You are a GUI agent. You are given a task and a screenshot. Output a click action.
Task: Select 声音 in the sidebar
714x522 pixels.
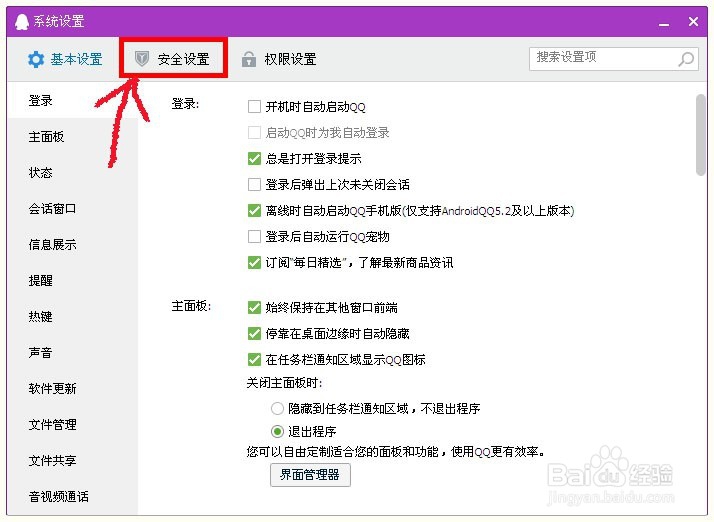click(x=72, y=353)
